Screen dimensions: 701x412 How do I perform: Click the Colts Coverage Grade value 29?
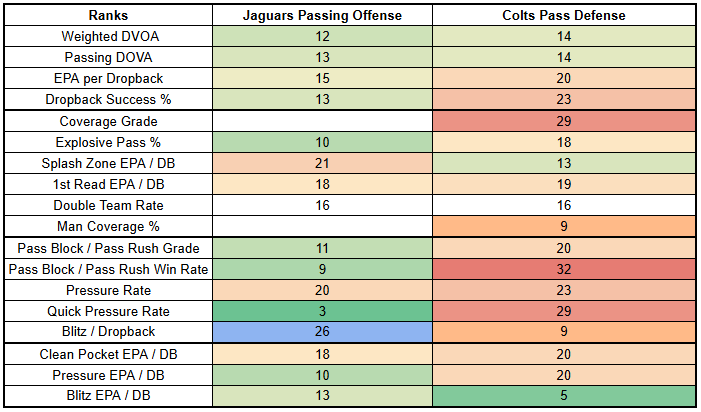[562, 121]
